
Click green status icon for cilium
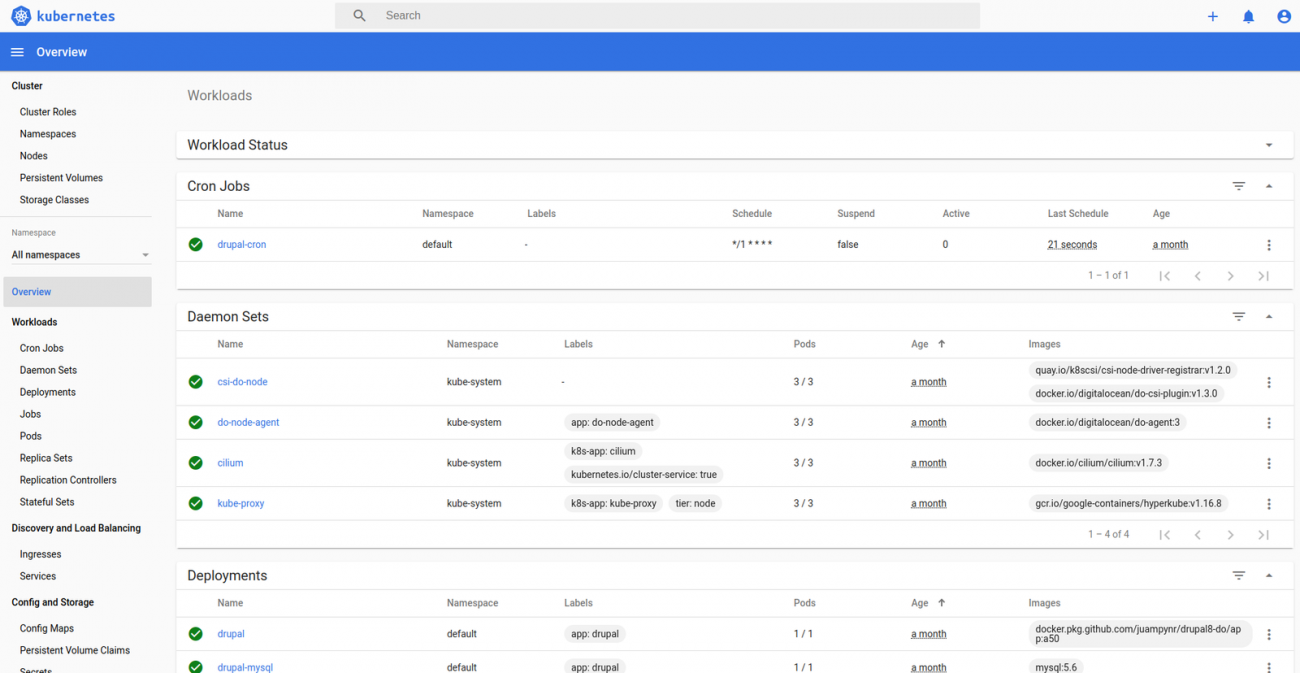196,463
